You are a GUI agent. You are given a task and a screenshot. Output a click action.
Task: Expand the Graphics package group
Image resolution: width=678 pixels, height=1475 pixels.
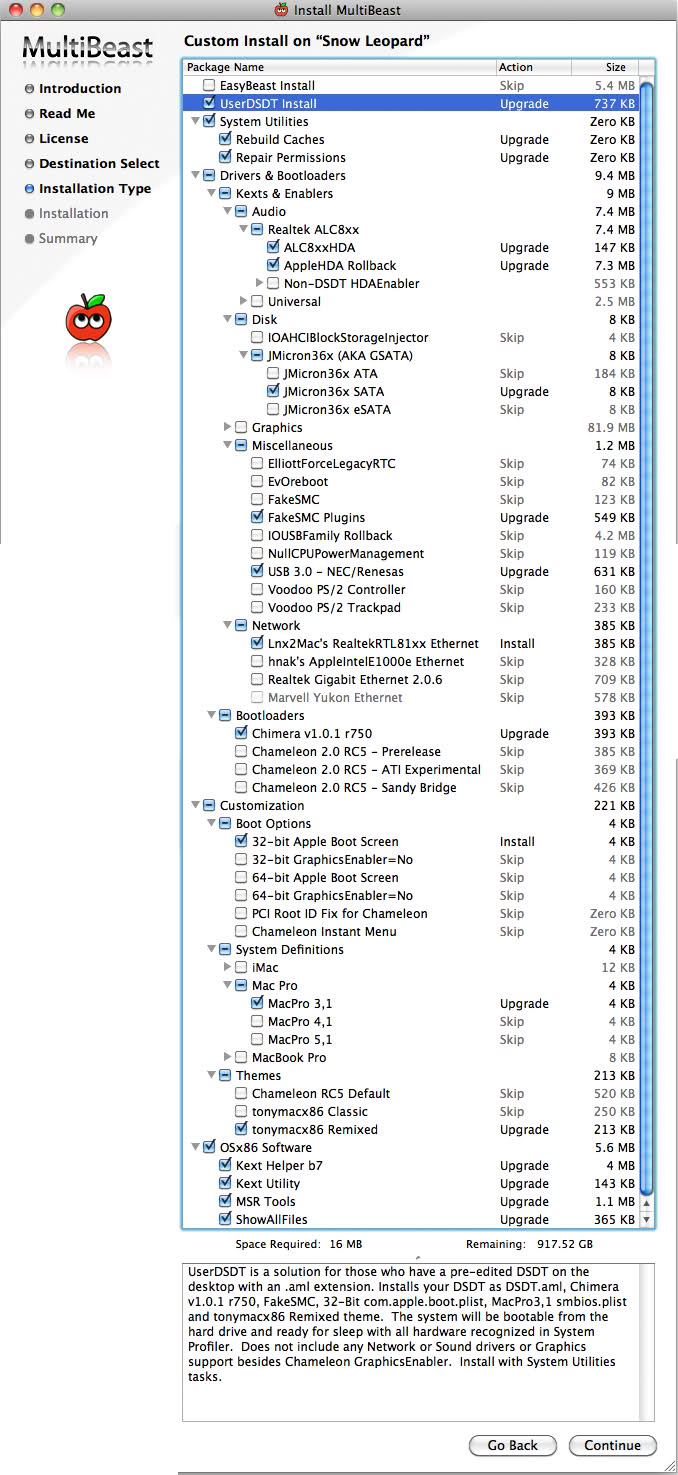tap(227, 428)
